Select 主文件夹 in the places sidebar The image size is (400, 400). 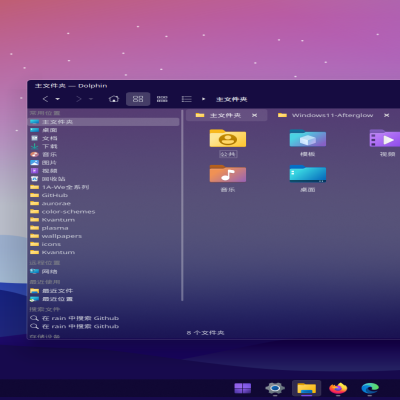pos(104,122)
